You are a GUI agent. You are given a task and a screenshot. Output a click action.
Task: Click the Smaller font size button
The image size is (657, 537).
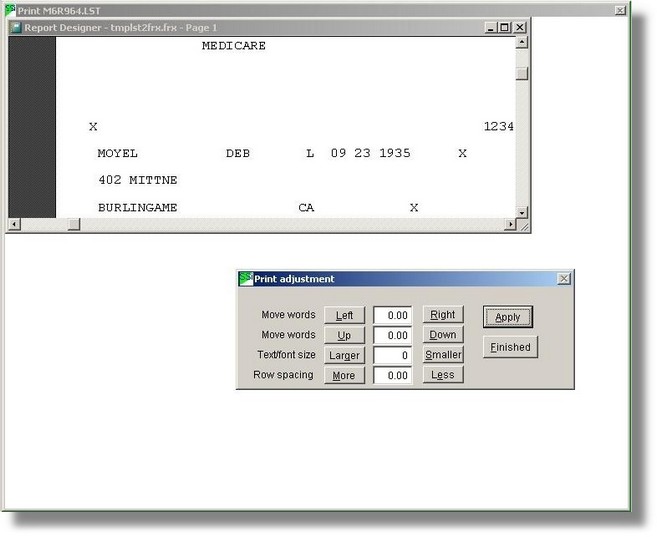(x=443, y=354)
